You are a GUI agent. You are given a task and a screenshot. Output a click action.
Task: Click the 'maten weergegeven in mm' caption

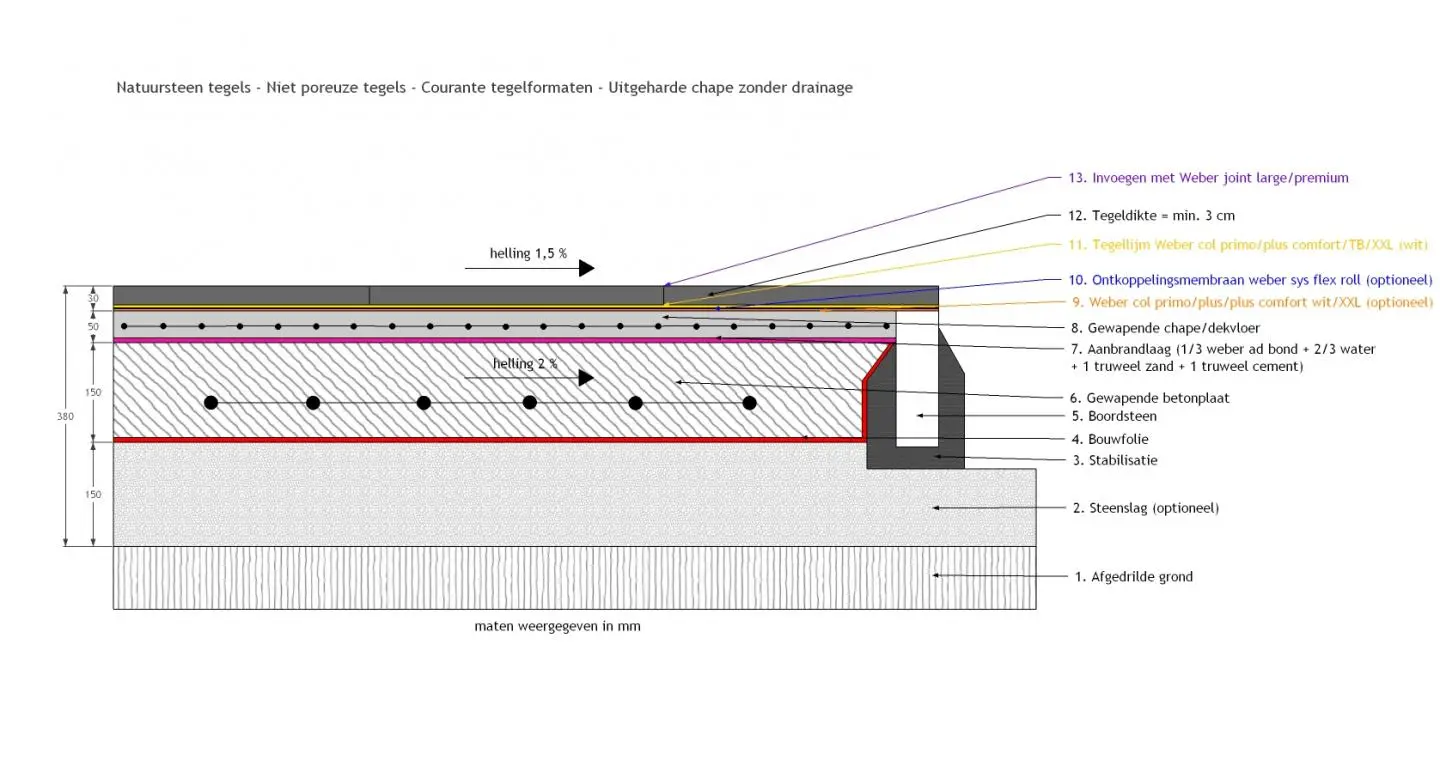557,627
